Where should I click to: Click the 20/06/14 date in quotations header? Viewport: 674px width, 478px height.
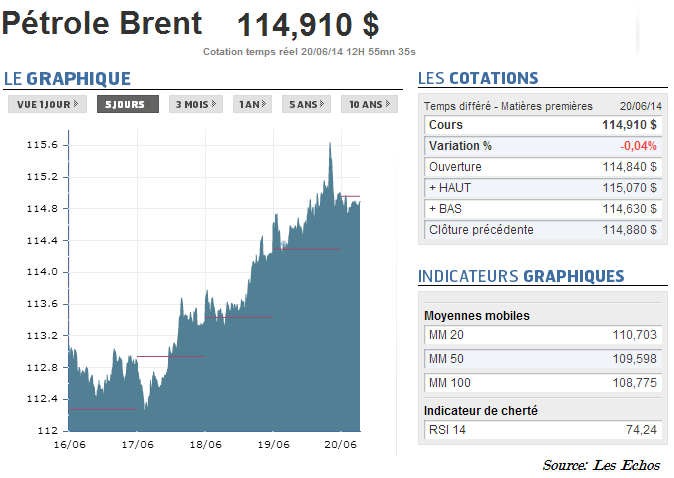click(640, 106)
